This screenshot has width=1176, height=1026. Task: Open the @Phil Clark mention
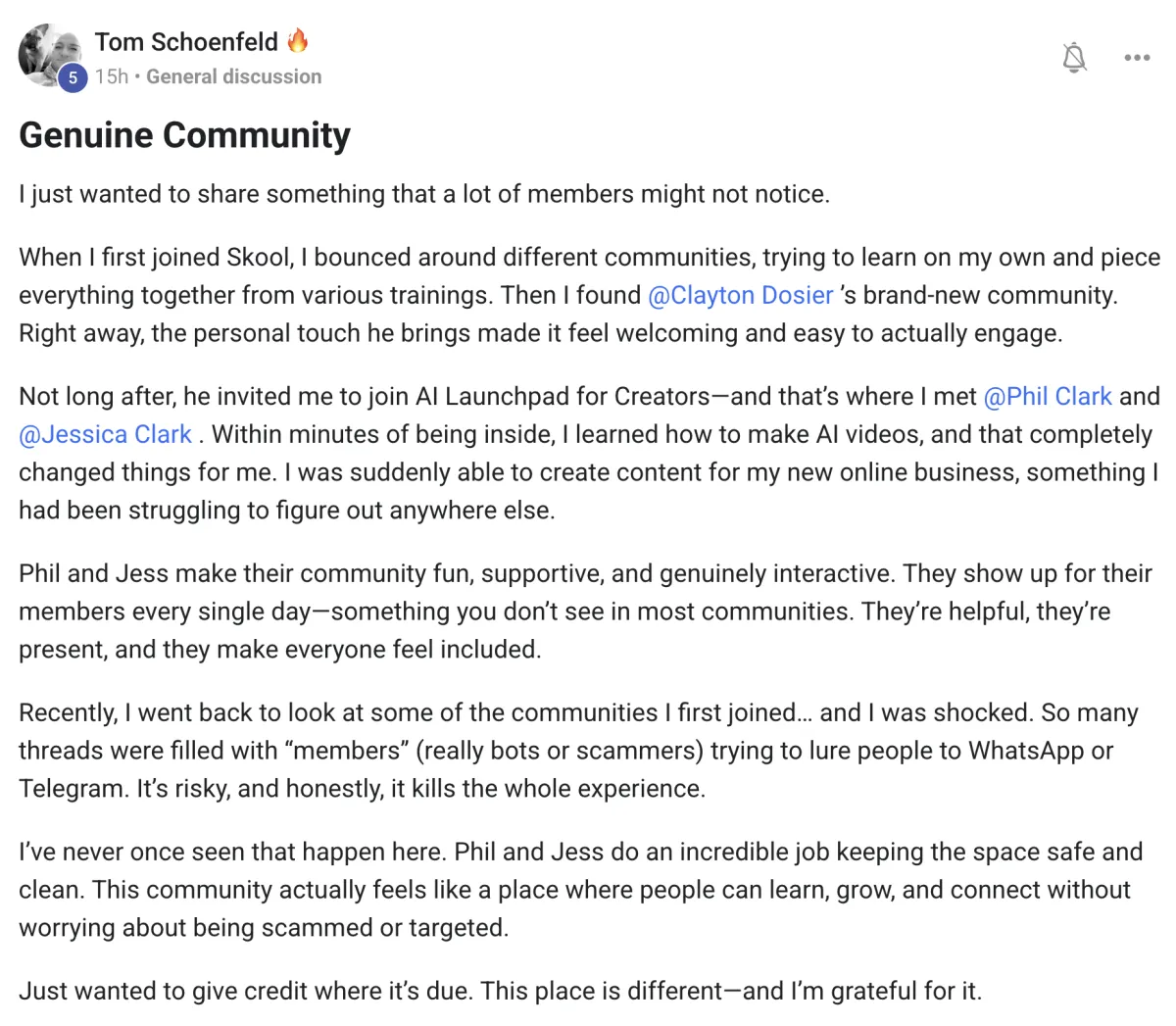point(1047,396)
